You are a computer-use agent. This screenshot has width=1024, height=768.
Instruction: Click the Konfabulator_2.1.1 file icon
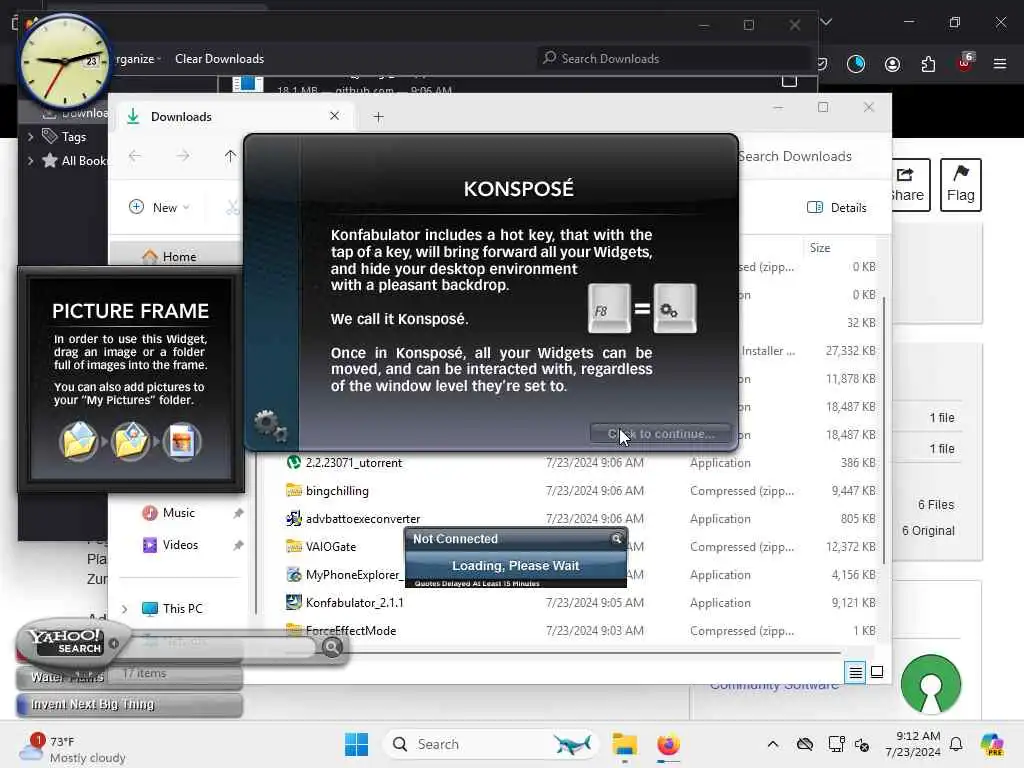coord(294,602)
